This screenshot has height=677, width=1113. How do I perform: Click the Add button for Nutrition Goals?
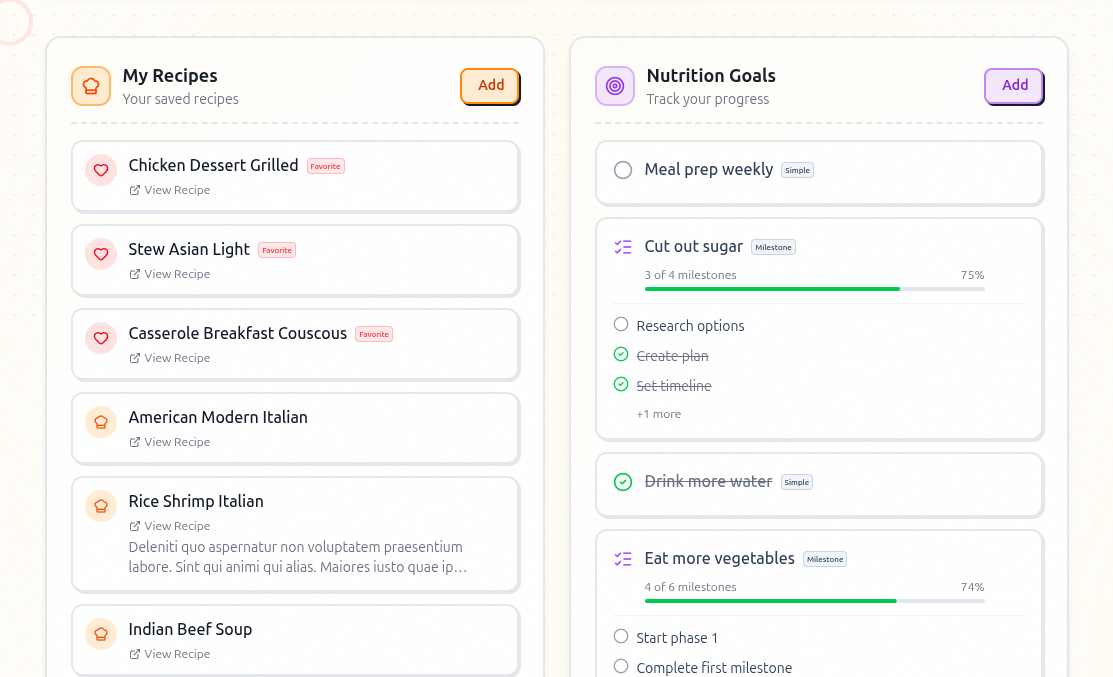pos(1013,86)
